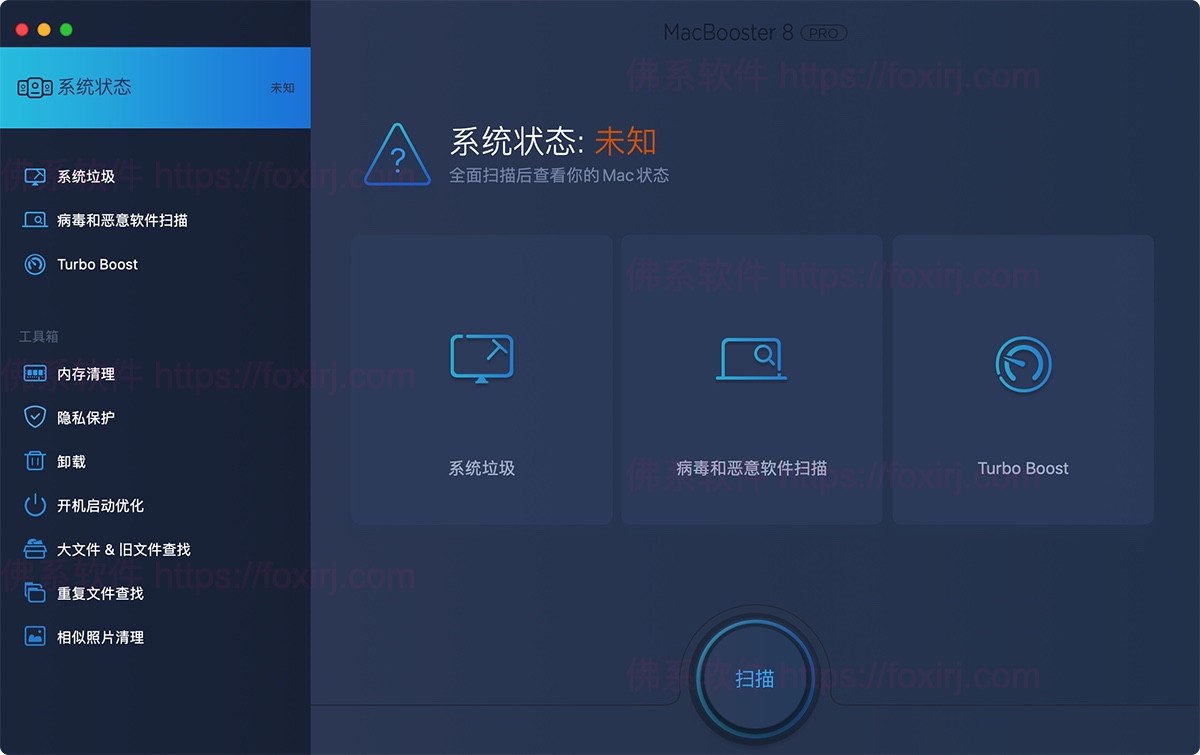Open the Turbo Boost speedometer card
Image resolution: width=1200 pixels, height=755 pixels.
1022,380
